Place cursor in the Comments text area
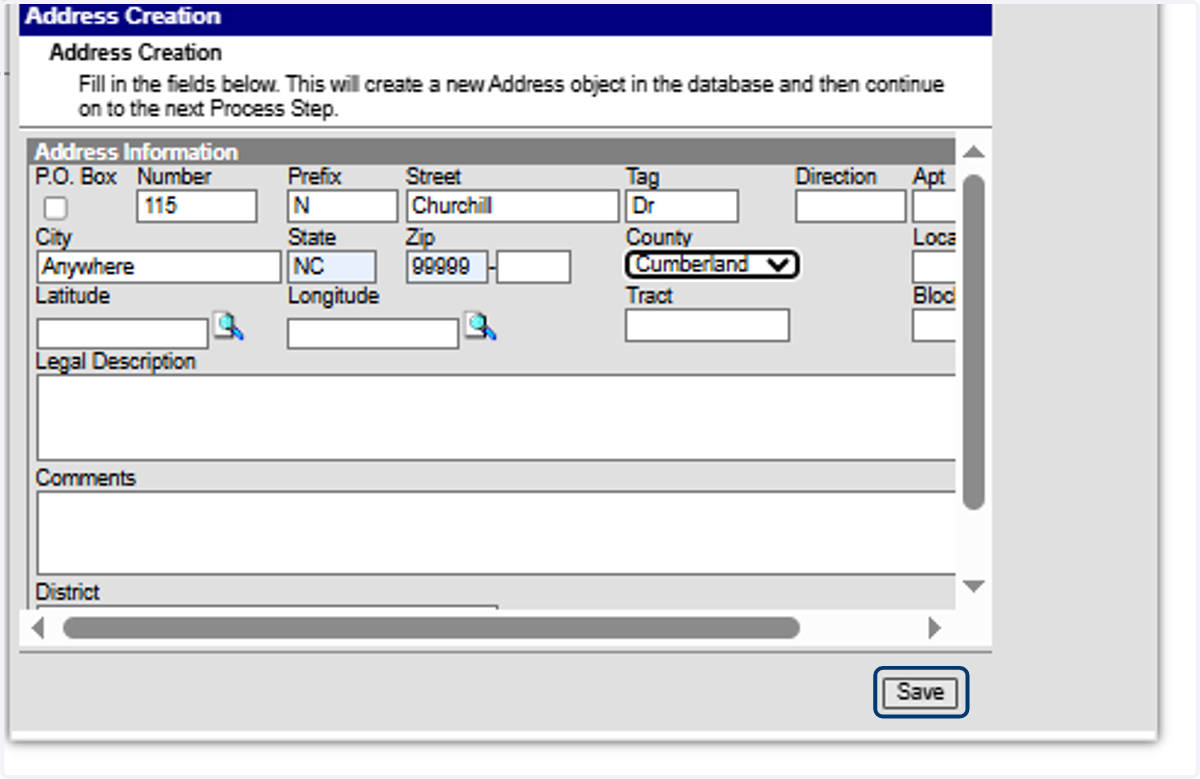The width and height of the screenshot is (1200, 779). 496,533
